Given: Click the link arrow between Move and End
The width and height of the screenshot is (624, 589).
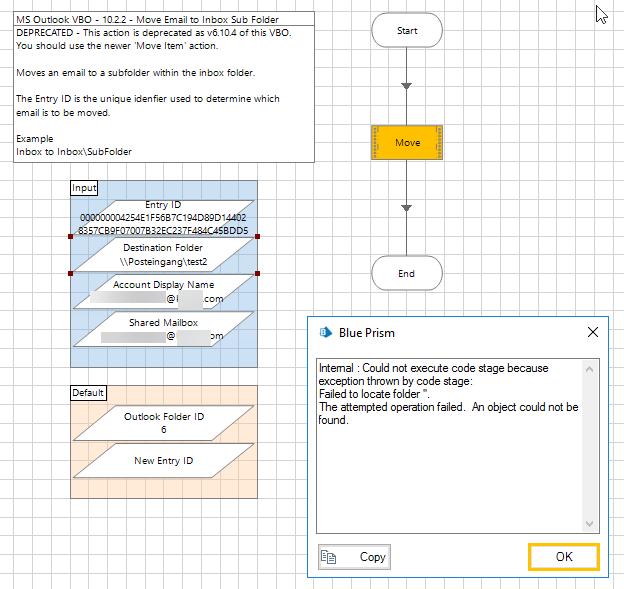Looking at the screenshot, I should (406, 208).
